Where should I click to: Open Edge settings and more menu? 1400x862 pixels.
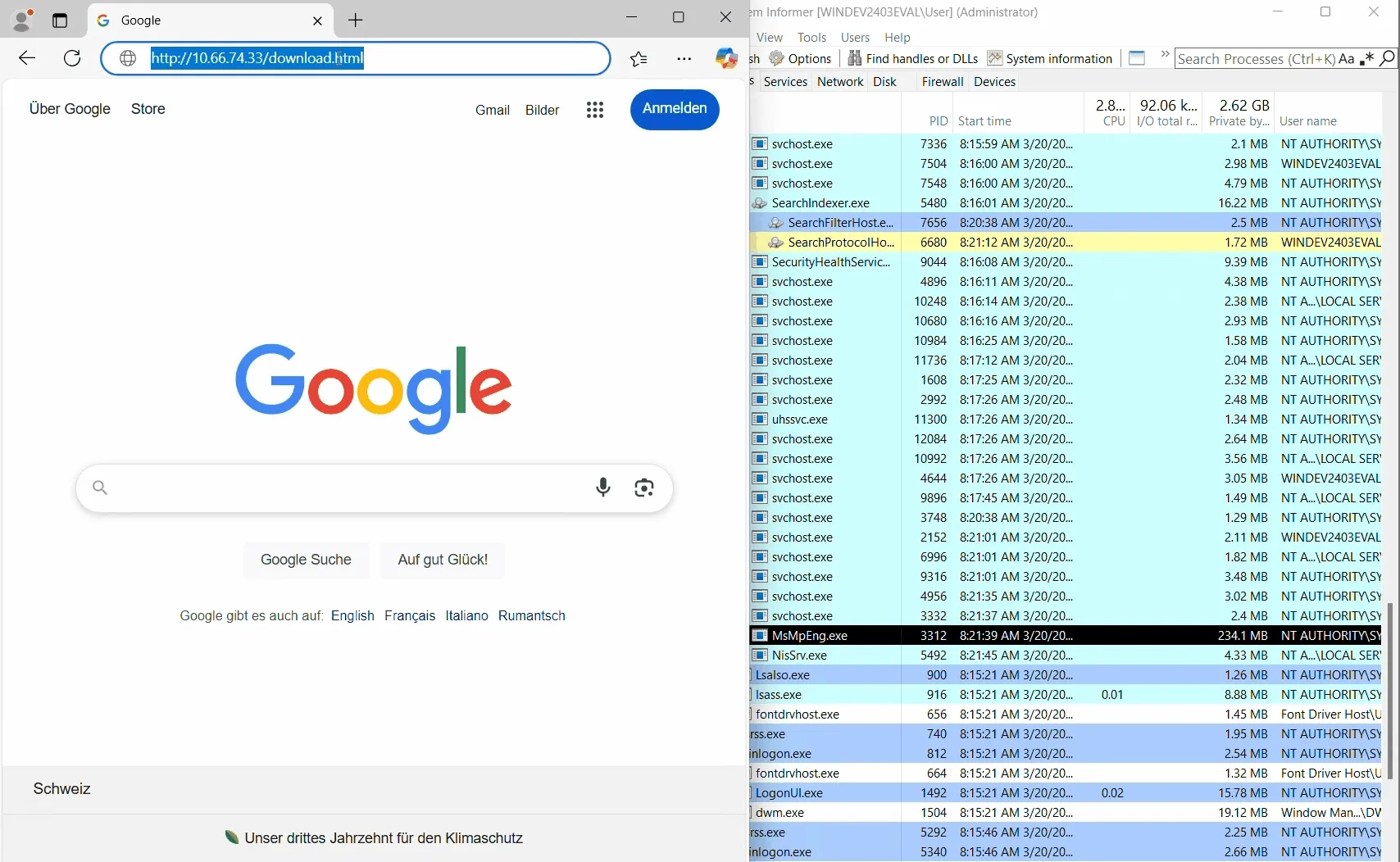[684, 58]
